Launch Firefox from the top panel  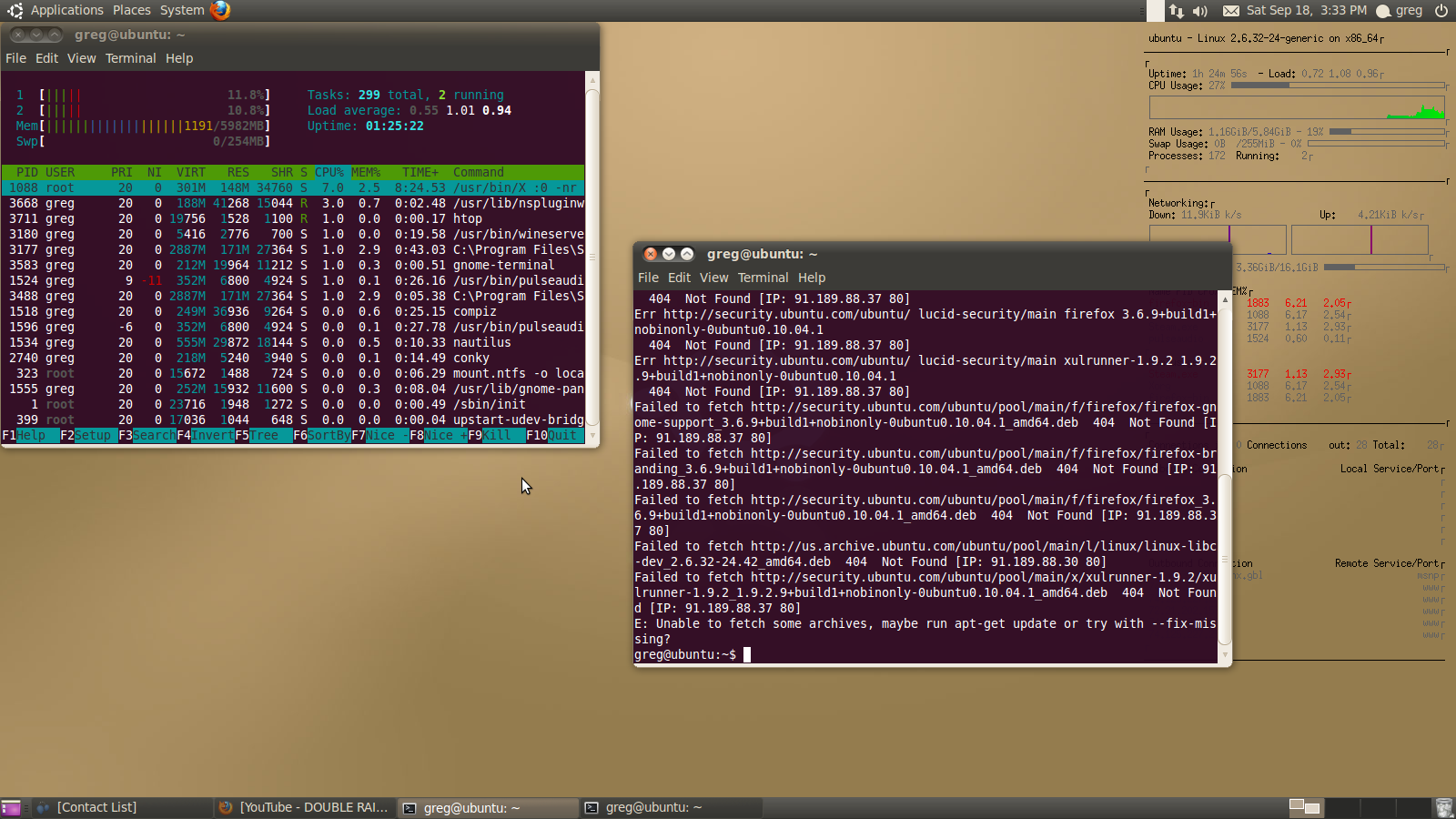[220, 10]
